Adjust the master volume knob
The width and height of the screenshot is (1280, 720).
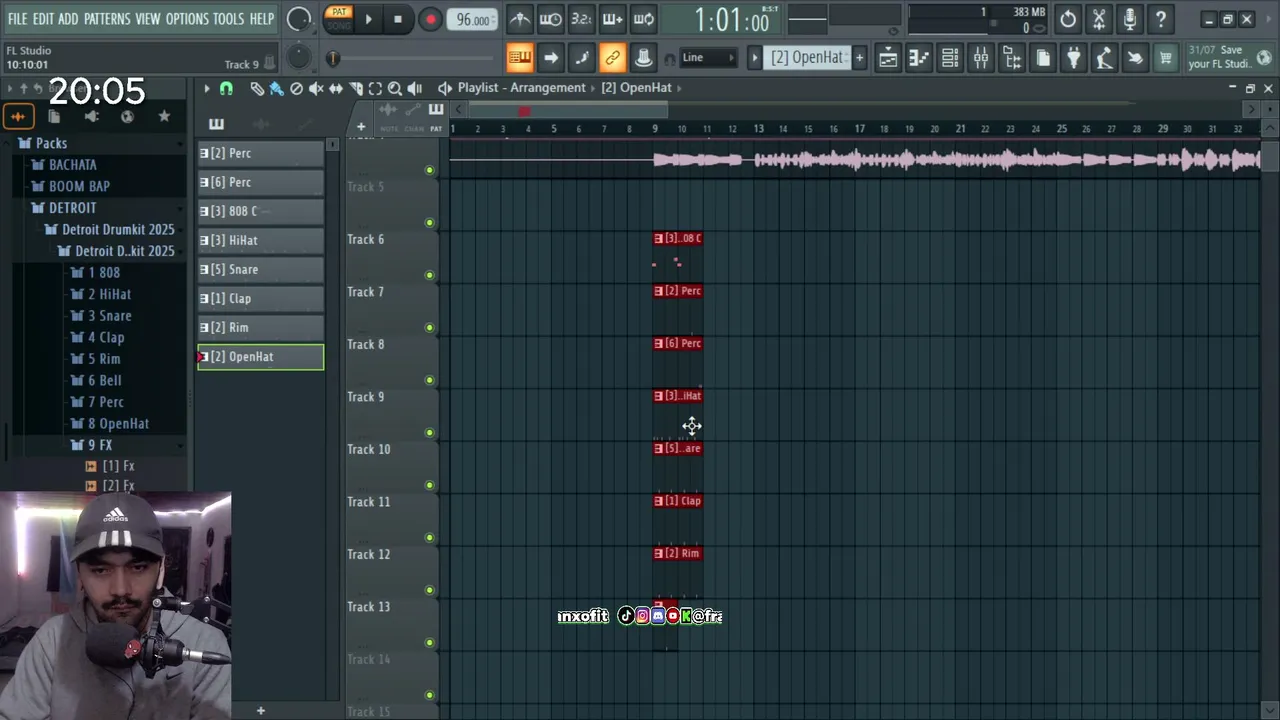[x=299, y=19]
